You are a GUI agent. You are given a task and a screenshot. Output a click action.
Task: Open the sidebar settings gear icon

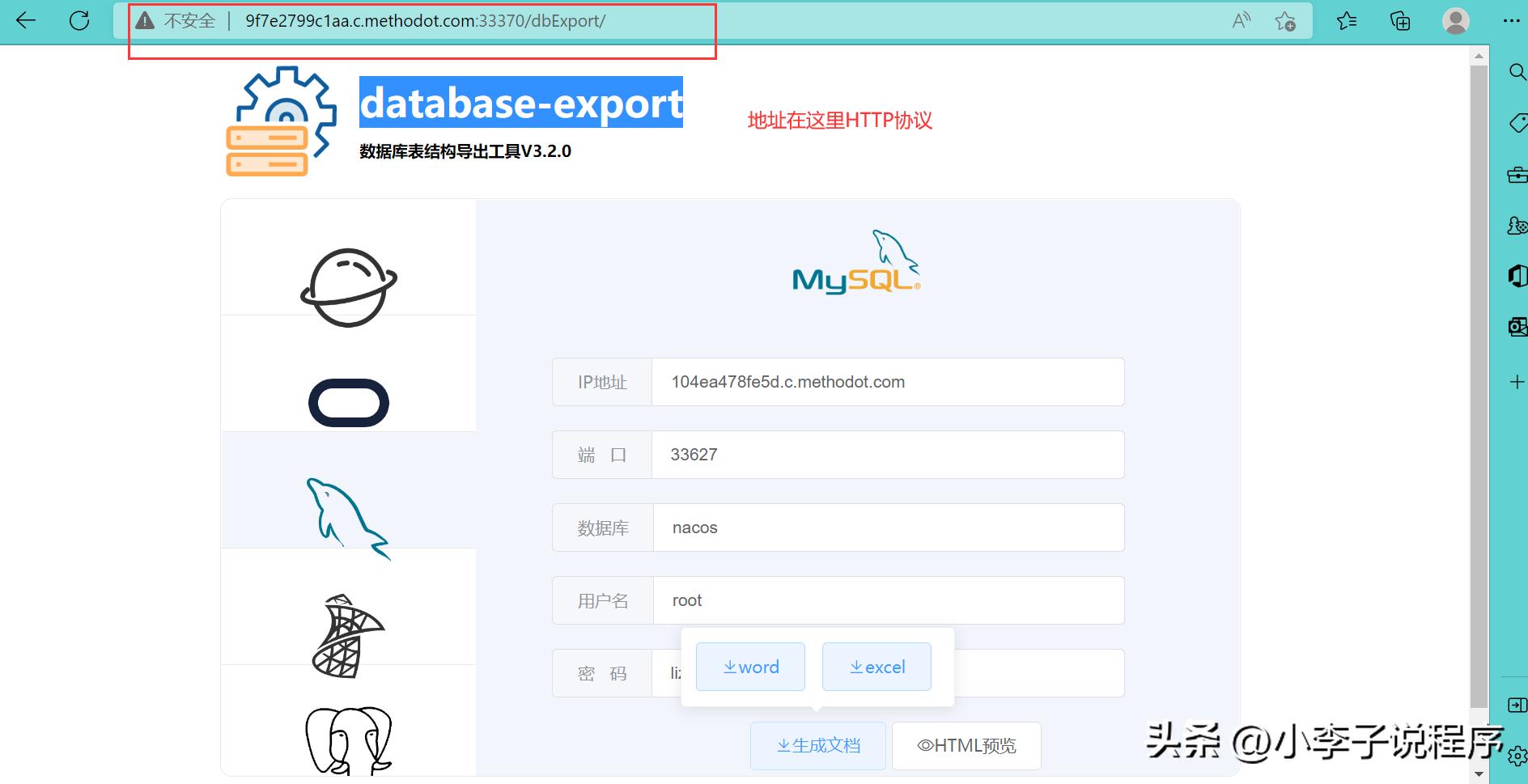pos(1517,756)
